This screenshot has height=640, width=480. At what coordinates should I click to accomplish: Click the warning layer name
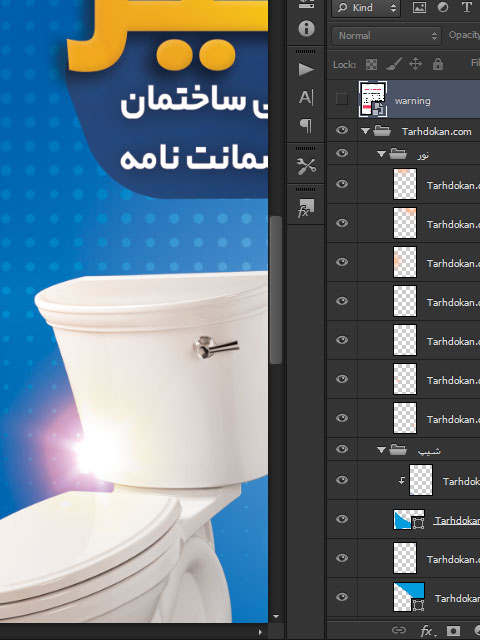coord(413,101)
